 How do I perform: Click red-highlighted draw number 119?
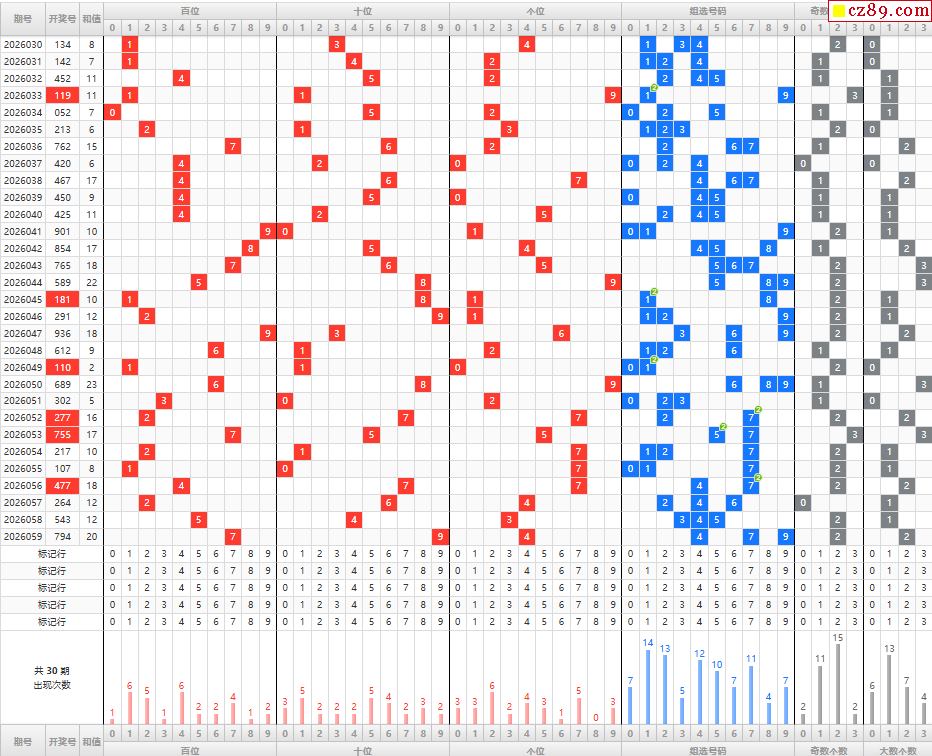point(63,95)
